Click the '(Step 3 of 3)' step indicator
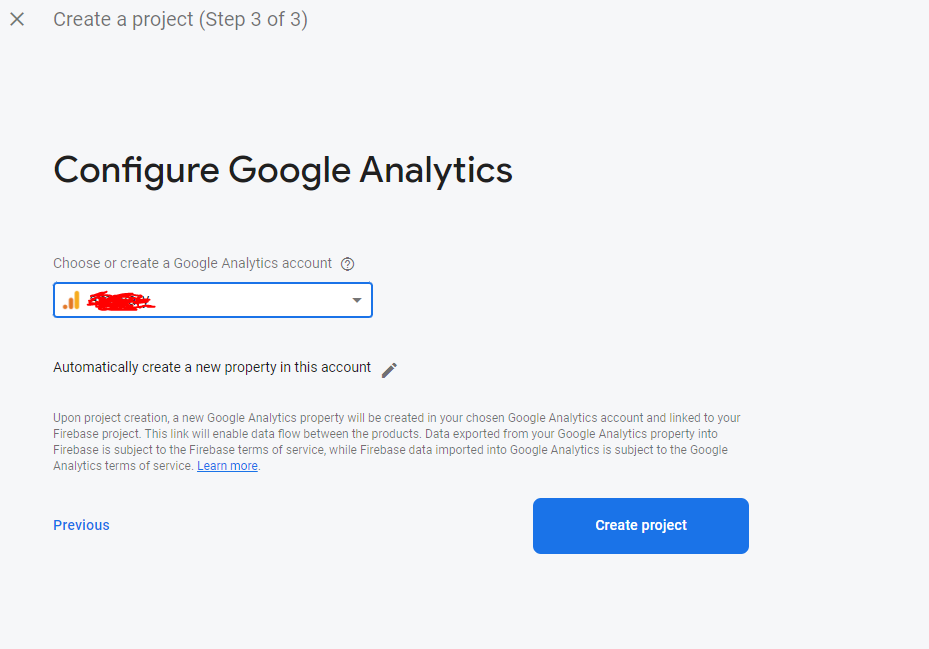 pos(254,19)
